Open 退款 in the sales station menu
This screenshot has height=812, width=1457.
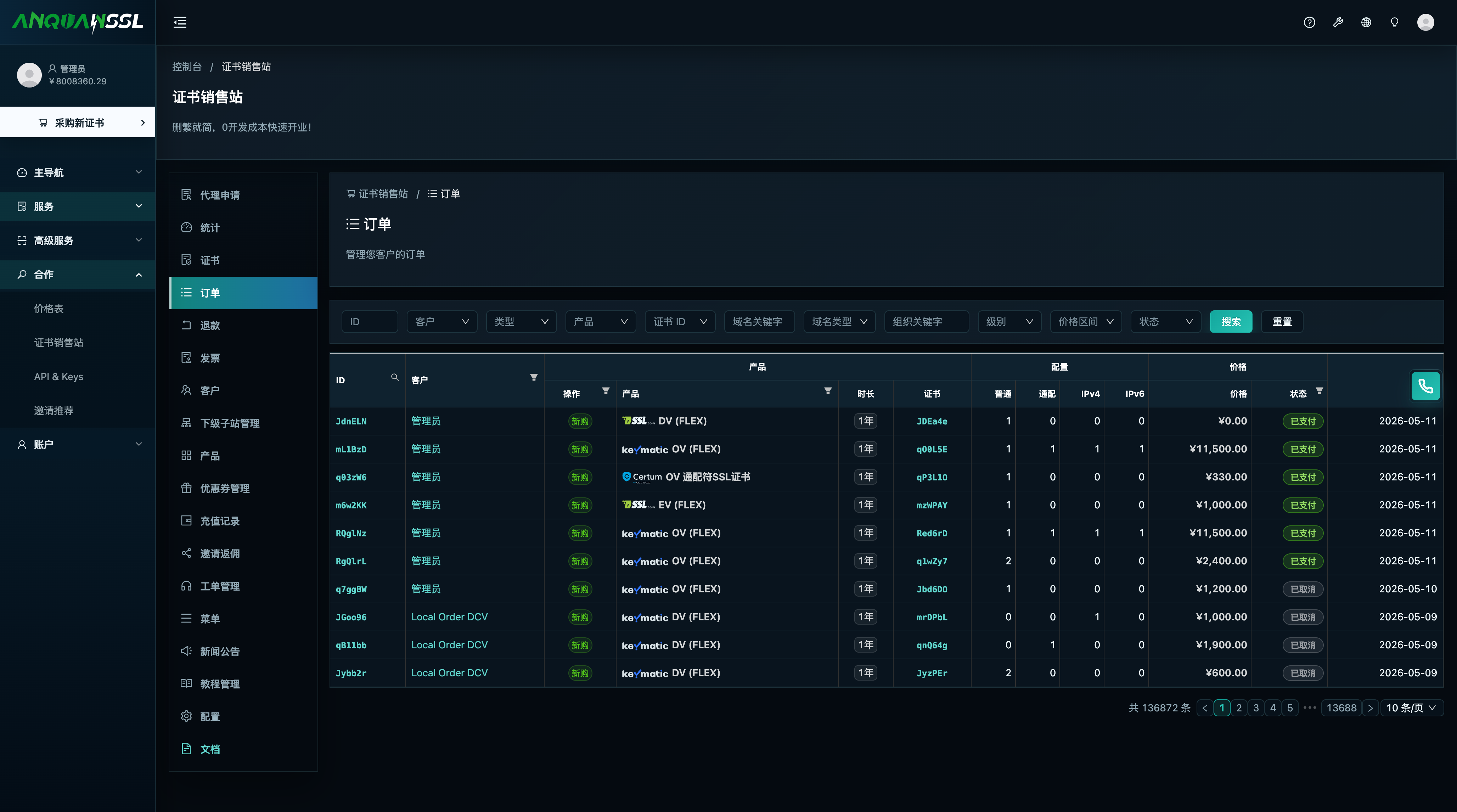point(243,325)
